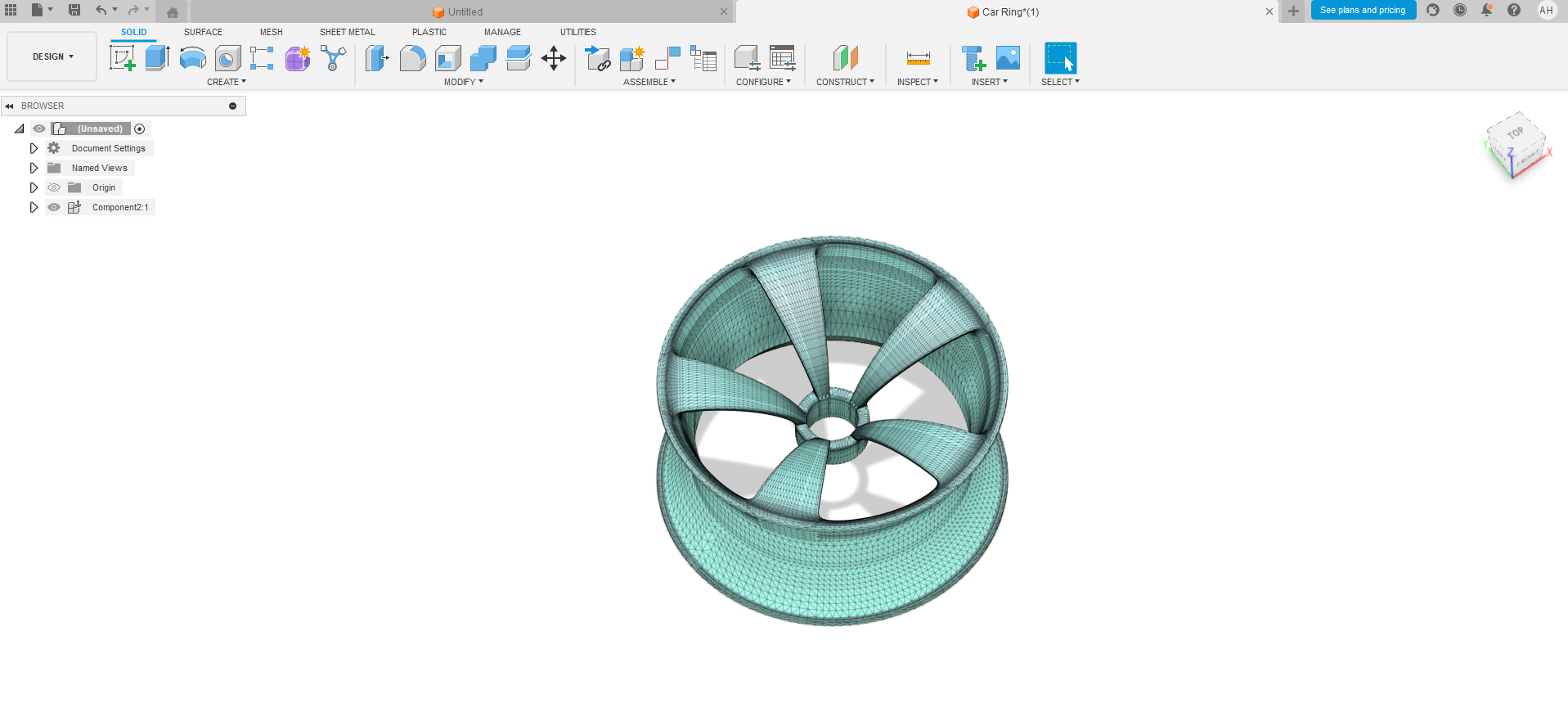Activate the Unsaved root component radio button
This screenshot has width=1568, height=726.
click(x=140, y=129)
